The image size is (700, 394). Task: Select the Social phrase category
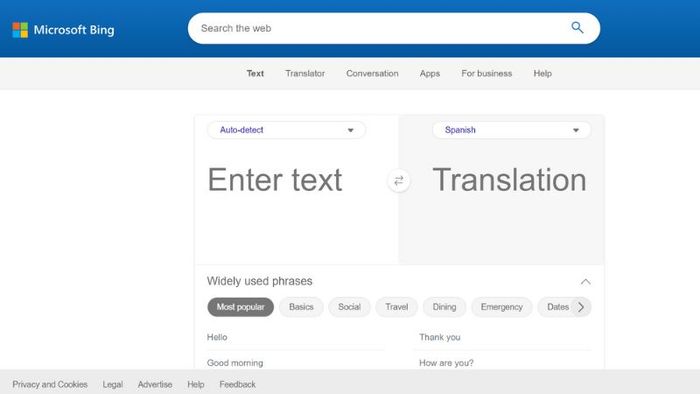coord(349,307)
